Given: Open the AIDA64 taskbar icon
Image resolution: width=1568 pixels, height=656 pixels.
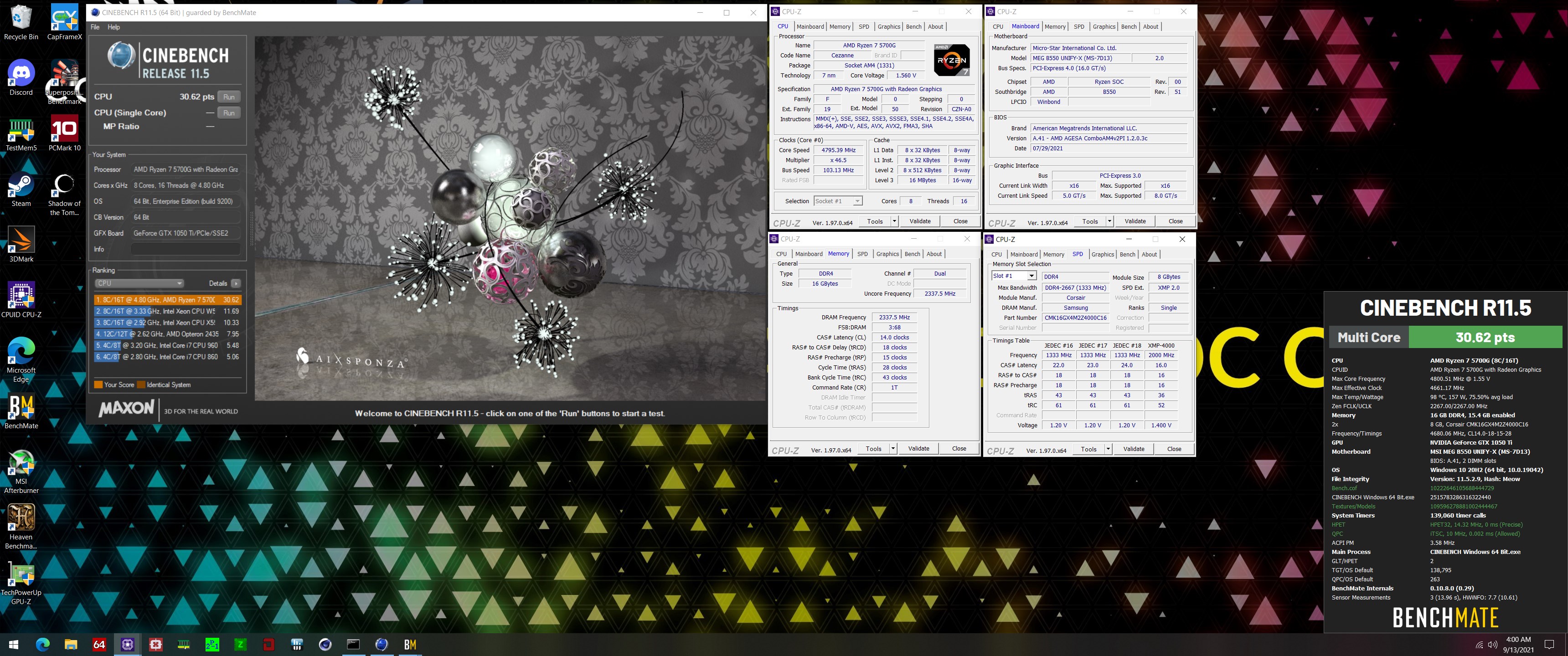Looking at the screenshot, I should tap(99, 645).
